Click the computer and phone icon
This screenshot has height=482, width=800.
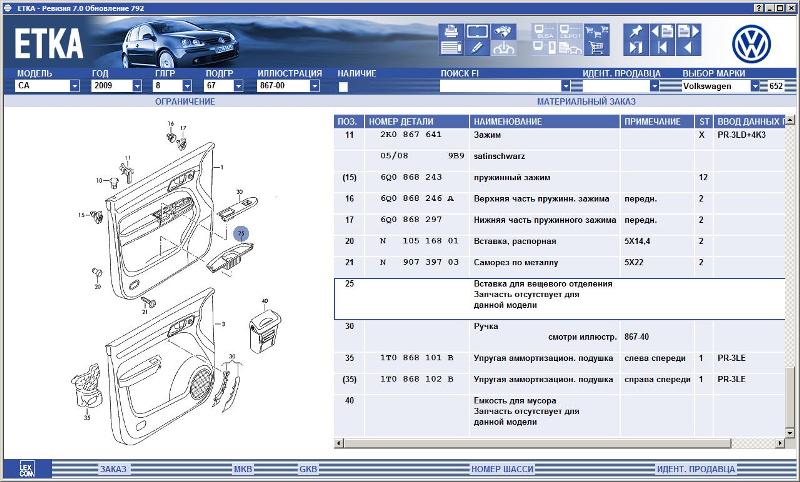click(544, 48)
